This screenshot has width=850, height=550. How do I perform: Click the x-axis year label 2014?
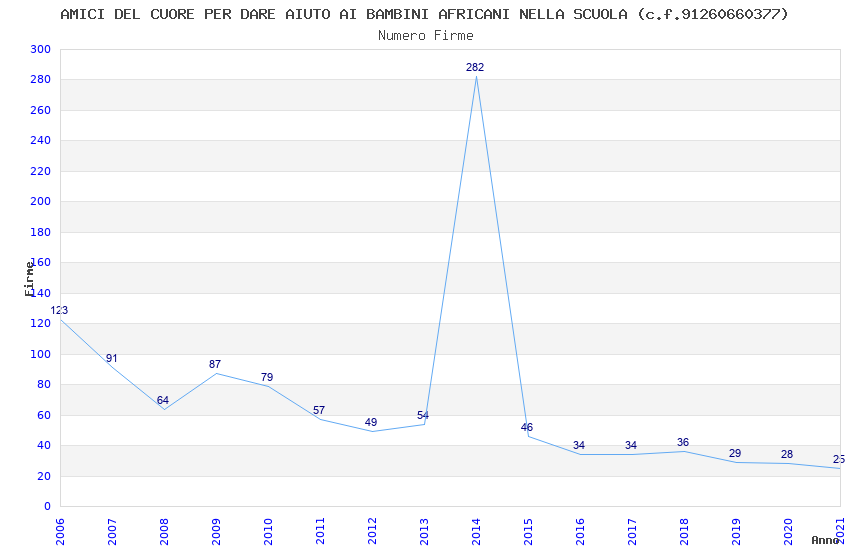(x=476, y=531)
